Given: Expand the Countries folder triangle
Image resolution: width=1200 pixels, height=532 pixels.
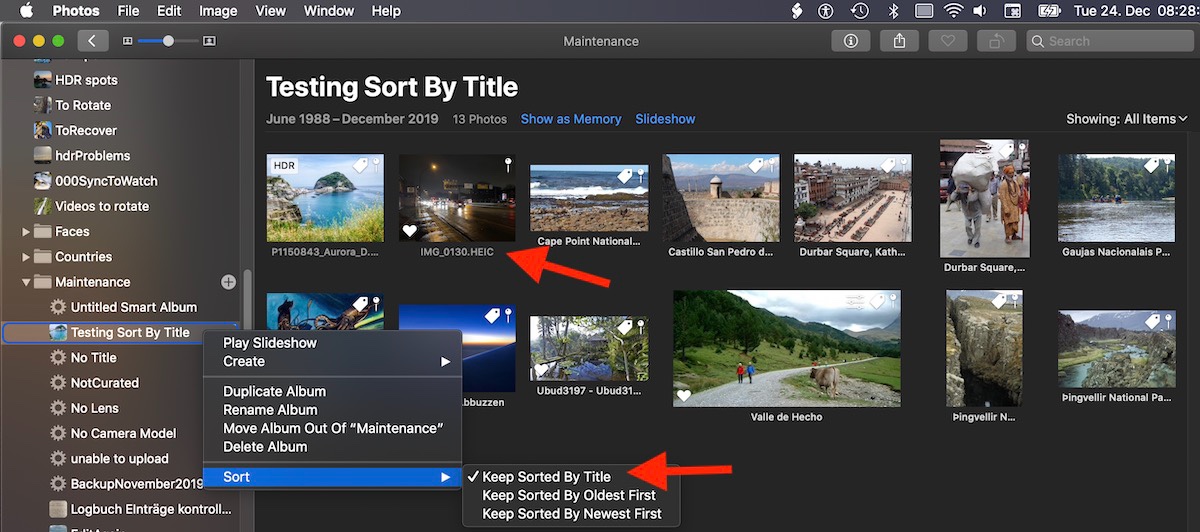Looking at the screenshot, I should click(x=26, y=257).
